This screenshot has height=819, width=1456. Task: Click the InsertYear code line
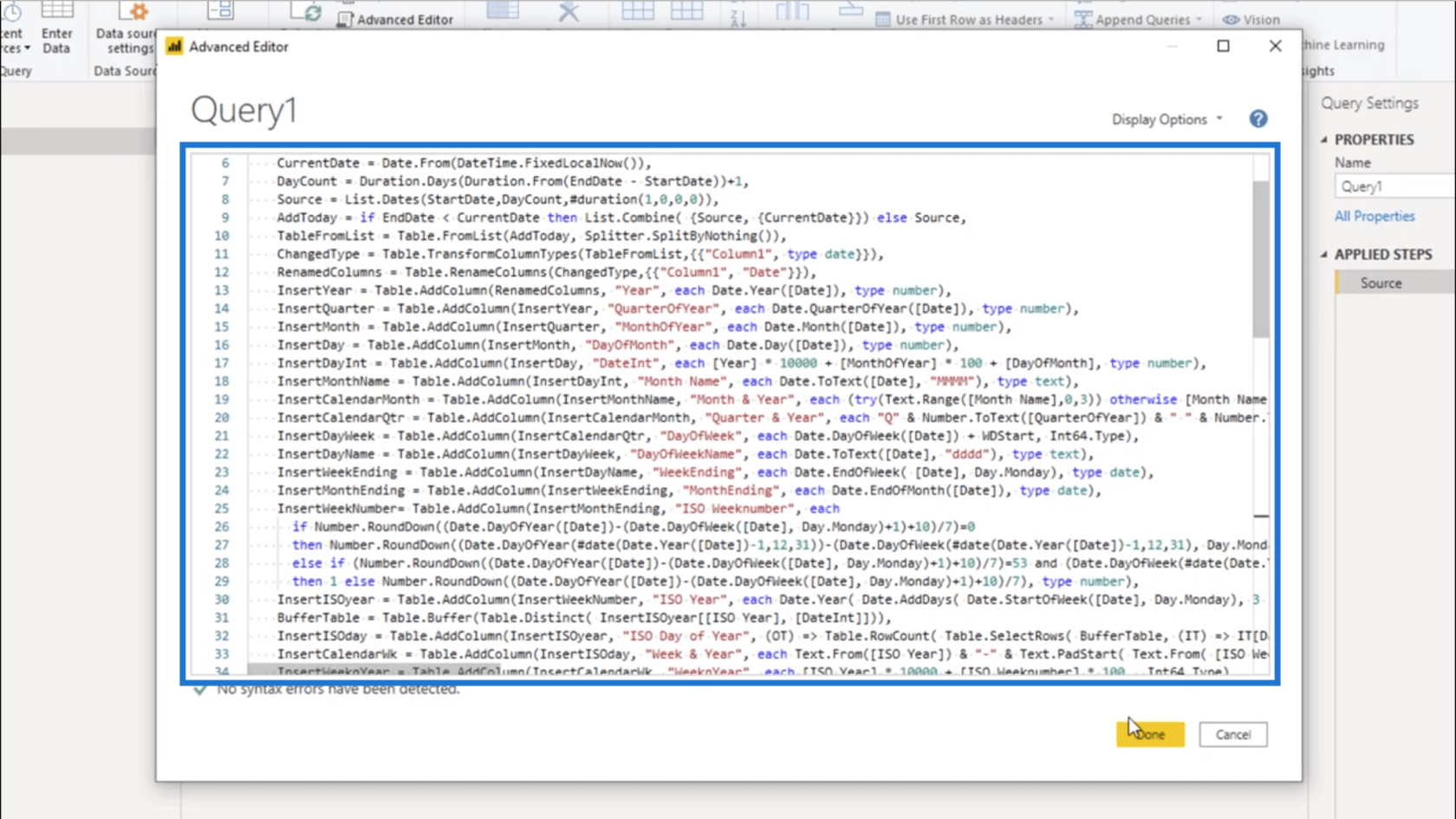(x=614, y=290)
